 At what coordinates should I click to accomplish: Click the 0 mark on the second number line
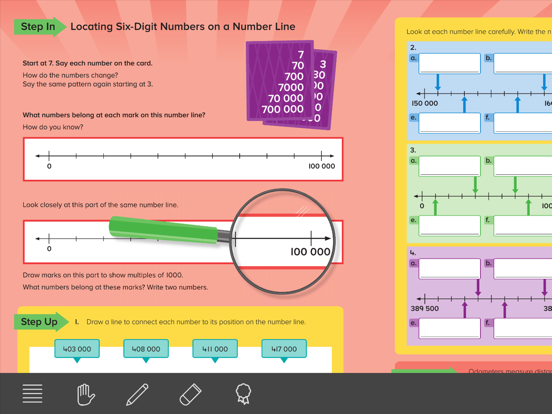49,249
